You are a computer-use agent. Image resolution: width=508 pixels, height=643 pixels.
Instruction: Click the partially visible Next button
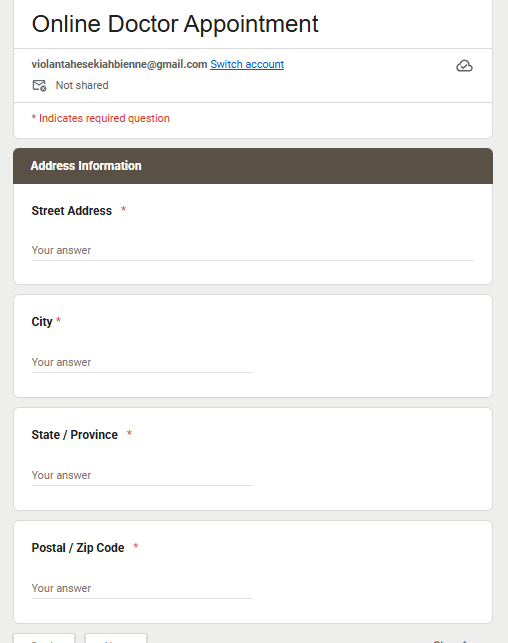click(116, 638)
